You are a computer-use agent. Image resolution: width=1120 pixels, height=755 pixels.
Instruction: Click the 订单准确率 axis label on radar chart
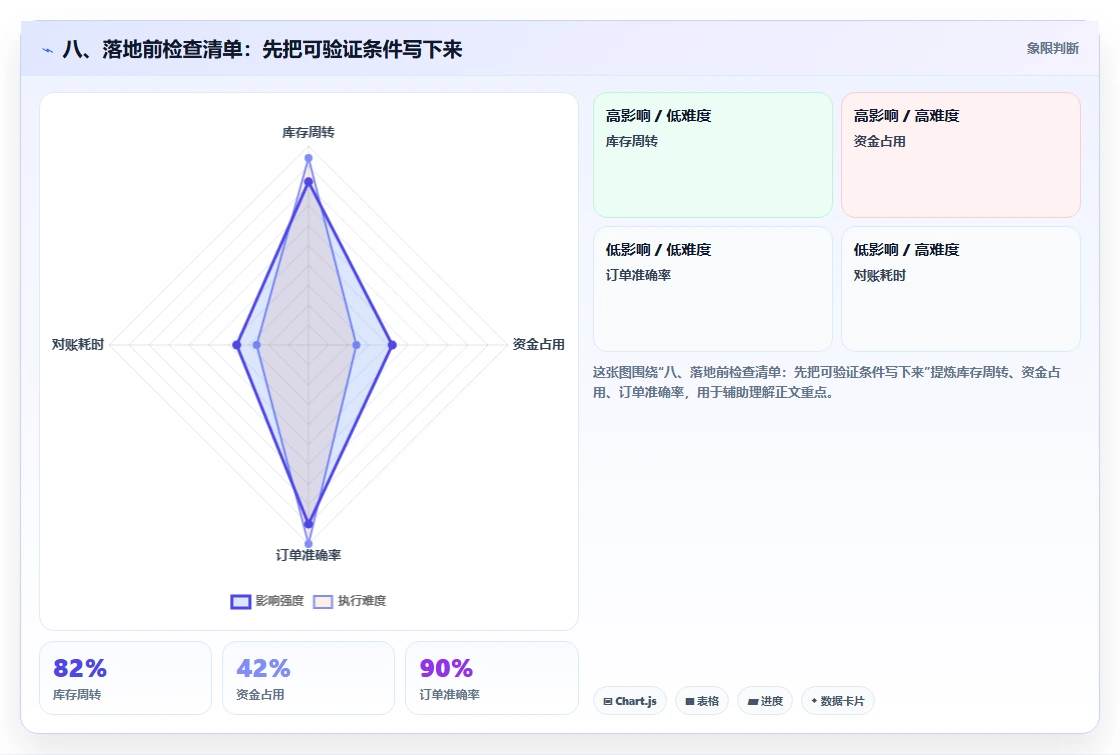click(x=309, y=555)
